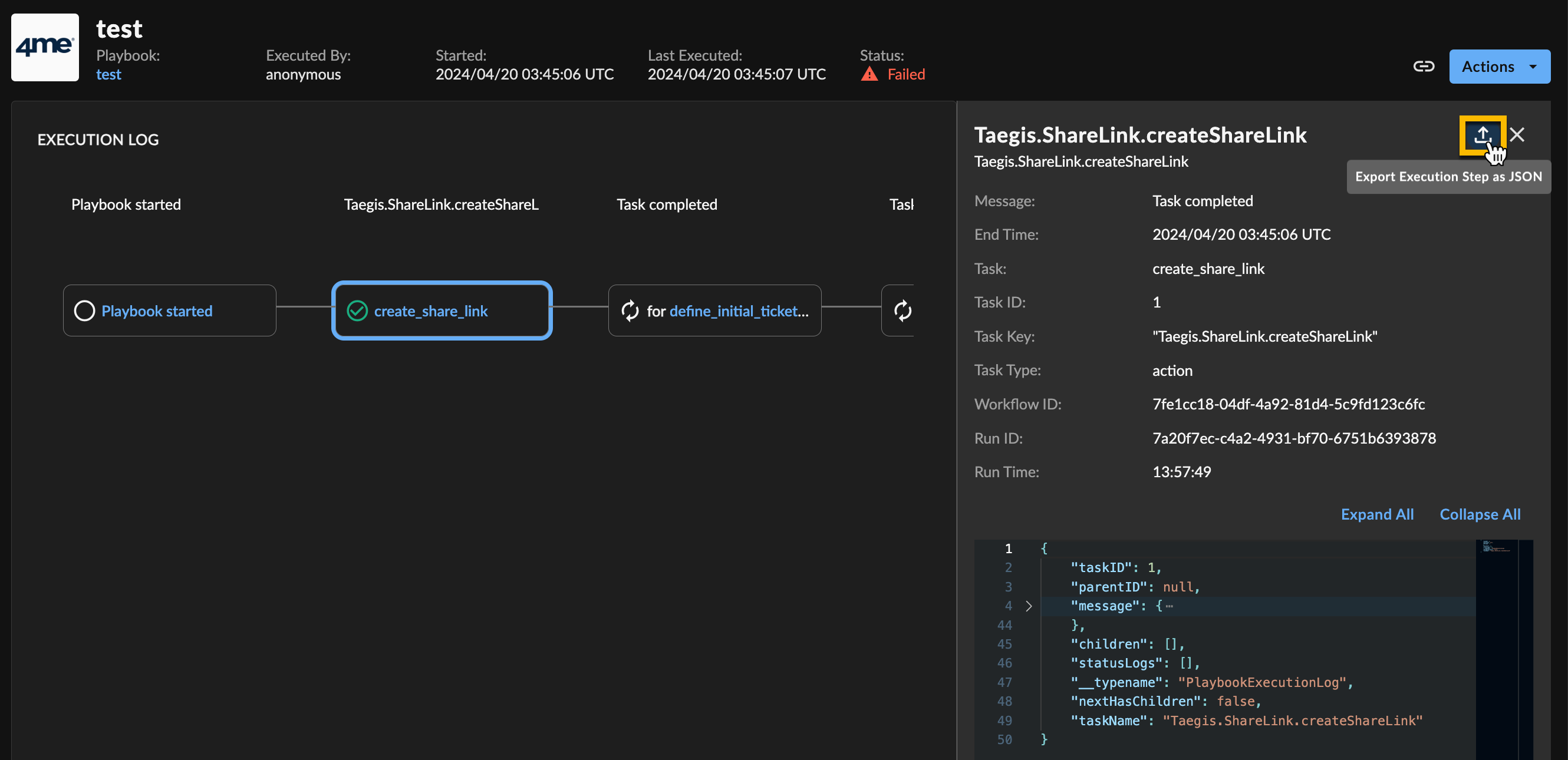Click the Task Type value action

(x=1172, y=371)
